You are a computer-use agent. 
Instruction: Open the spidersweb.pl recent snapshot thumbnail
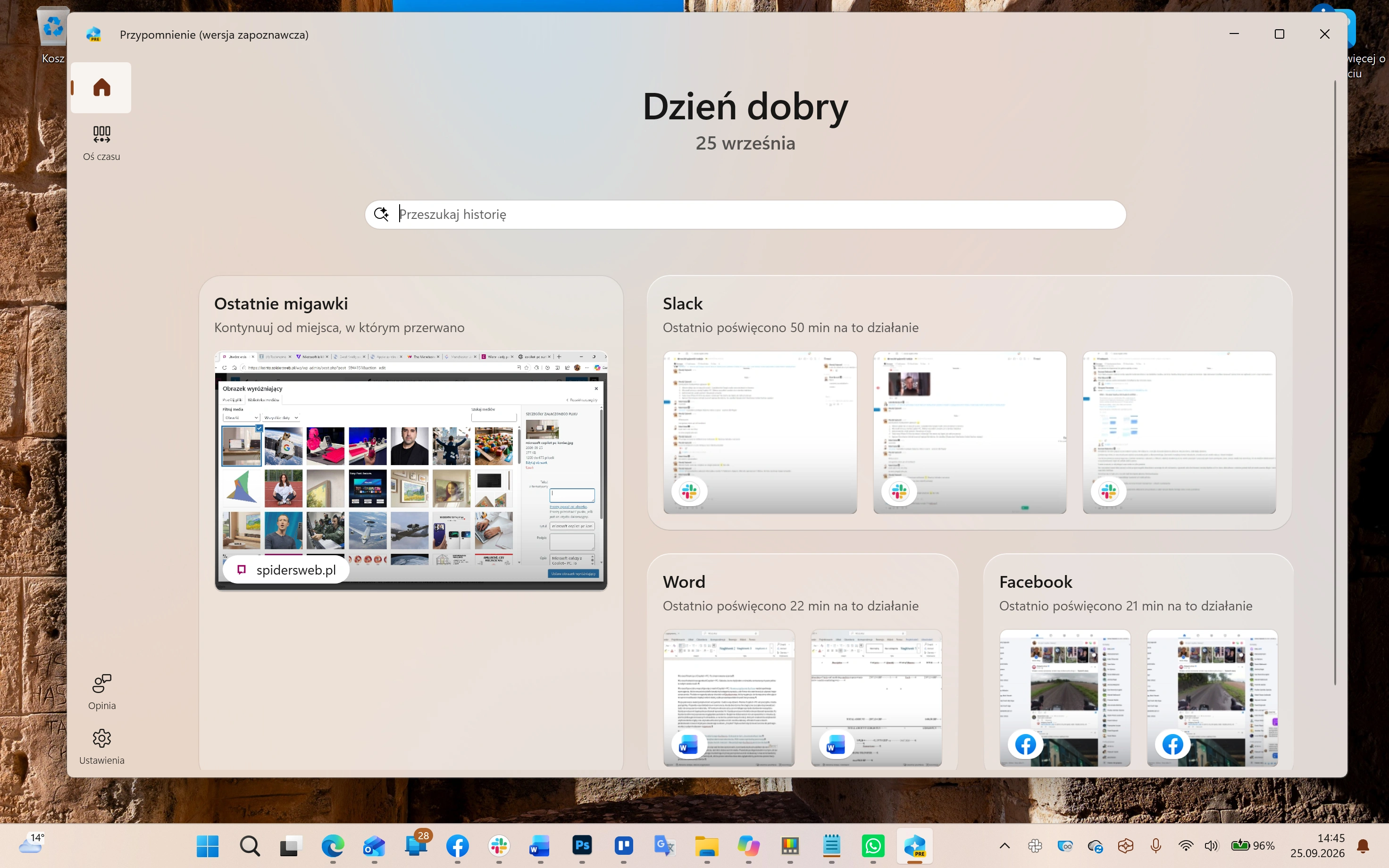411,470
